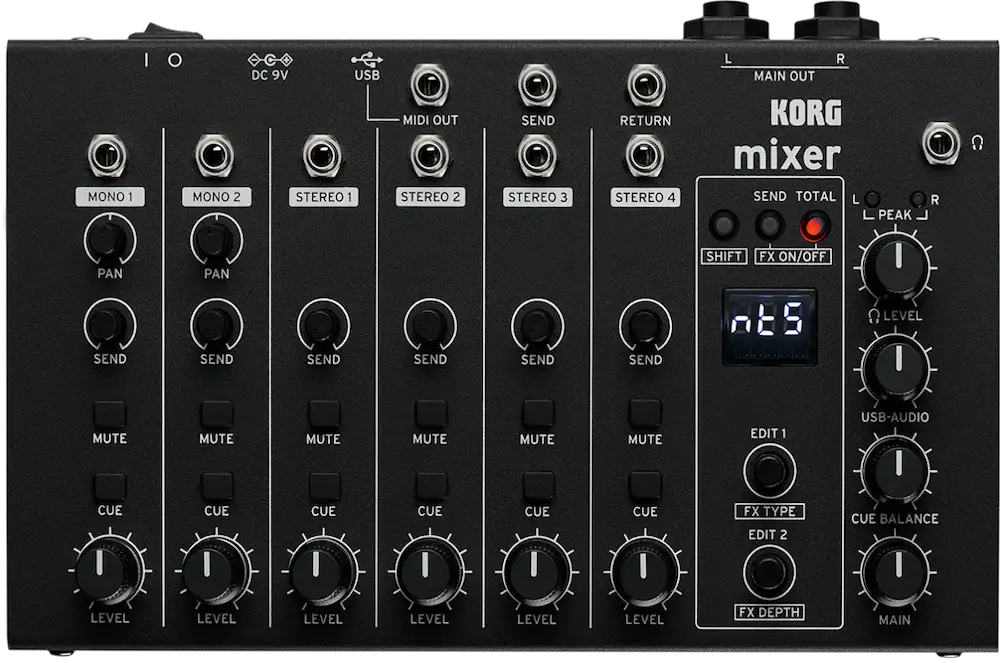
Task: Click the MONO 2 input jack
Action: point(215,156)
